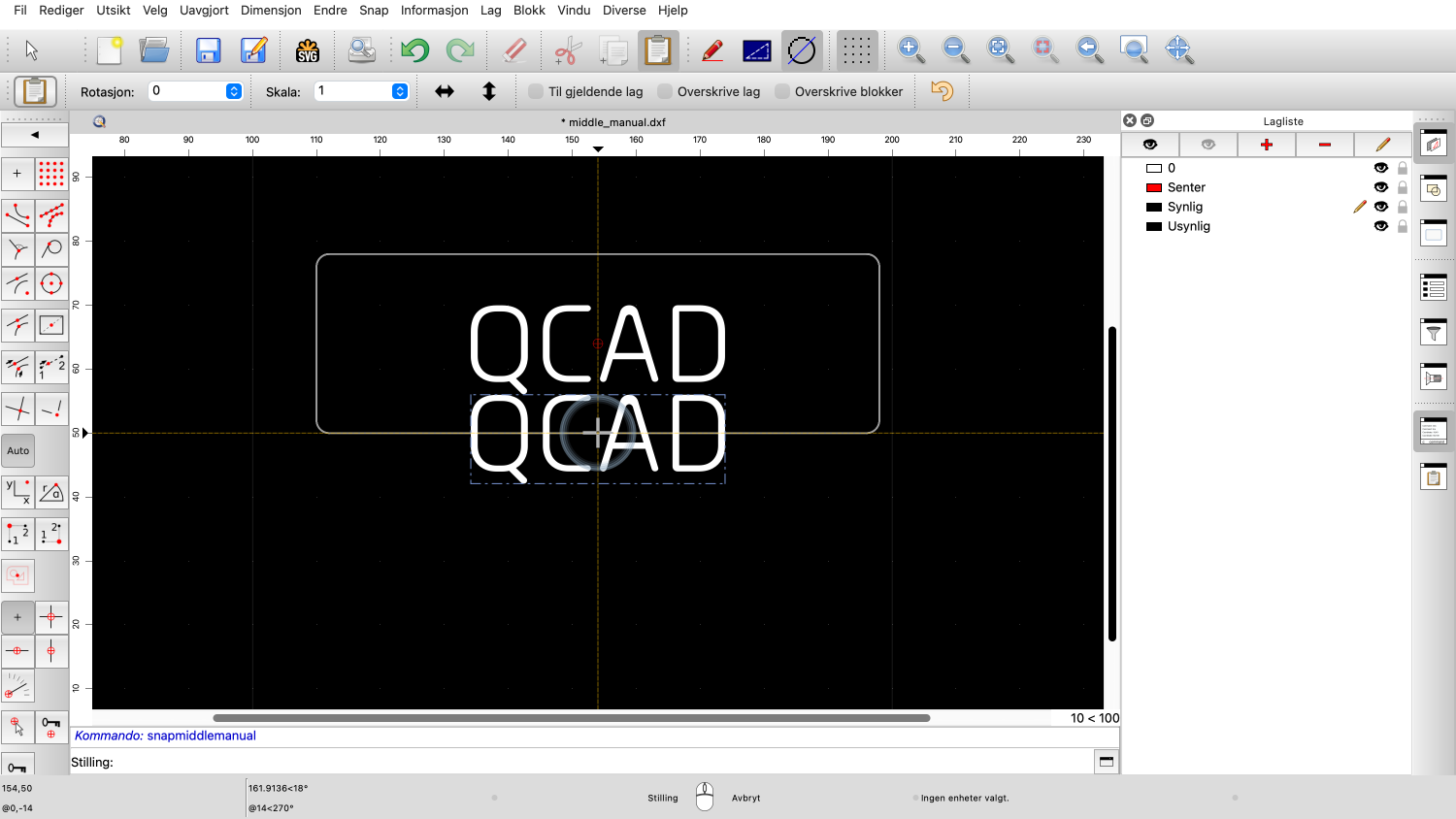Open the Dimensjon menu
Viewport: 1456px width, 819px height.
[271, 10]
